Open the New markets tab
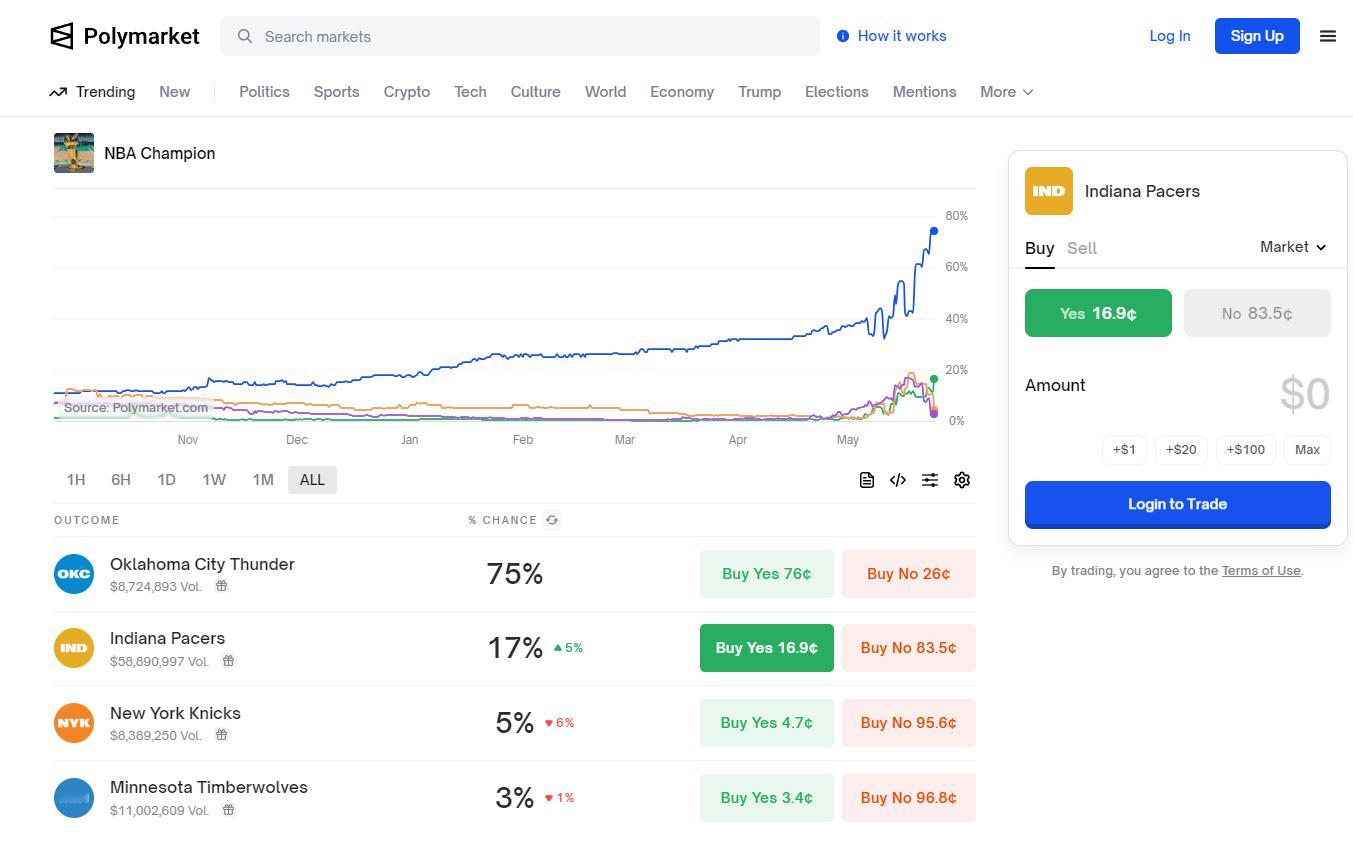Image resolution: width=1353 pixels, height=844 pixels. click(174, 92)
